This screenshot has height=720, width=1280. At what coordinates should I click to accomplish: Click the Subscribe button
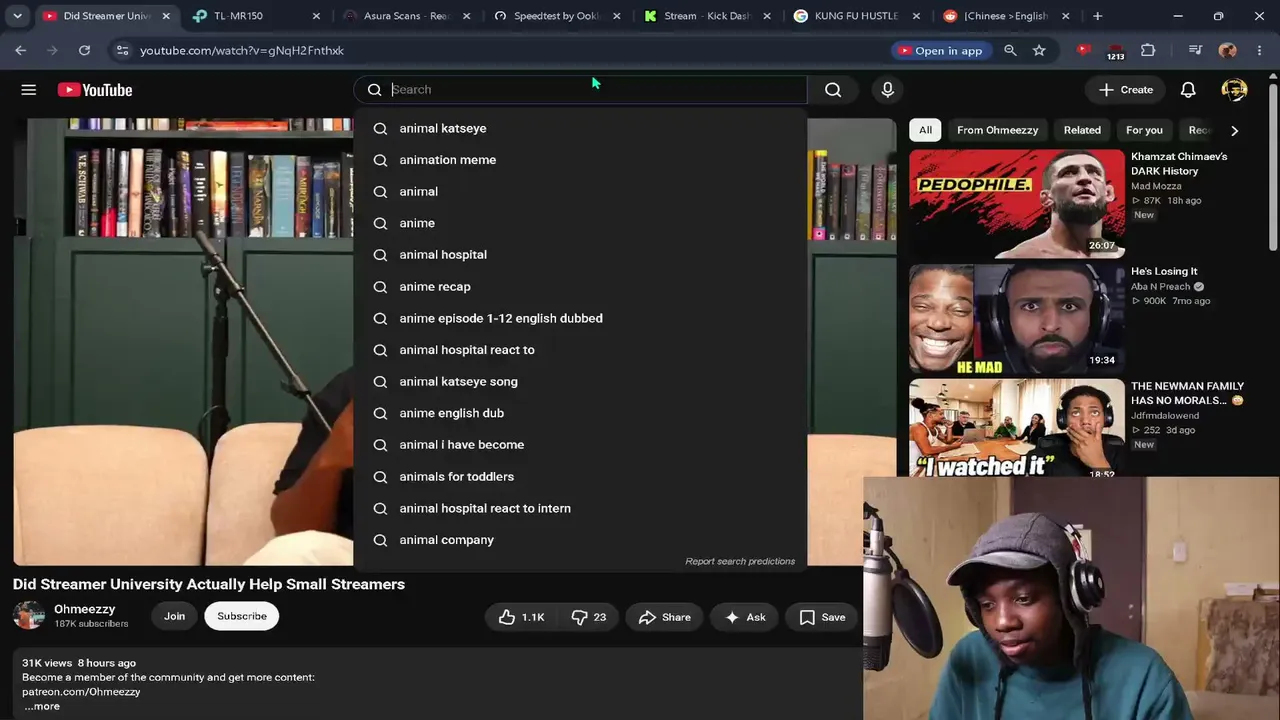[242, 616]
